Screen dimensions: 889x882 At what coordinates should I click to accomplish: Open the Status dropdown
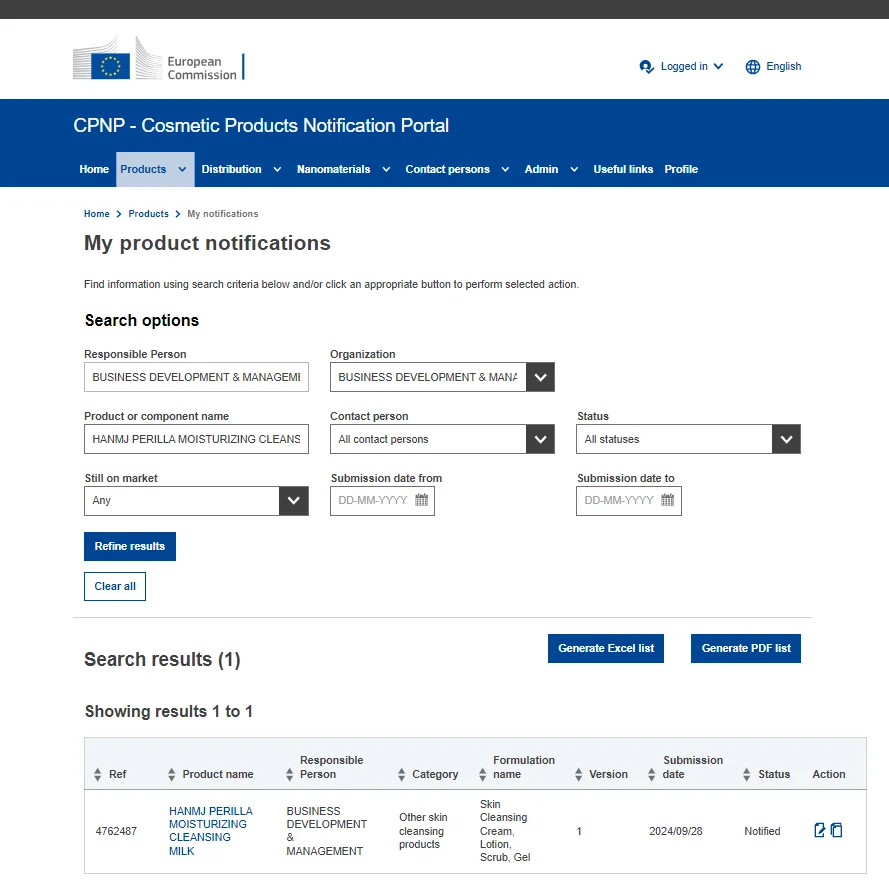786,439
